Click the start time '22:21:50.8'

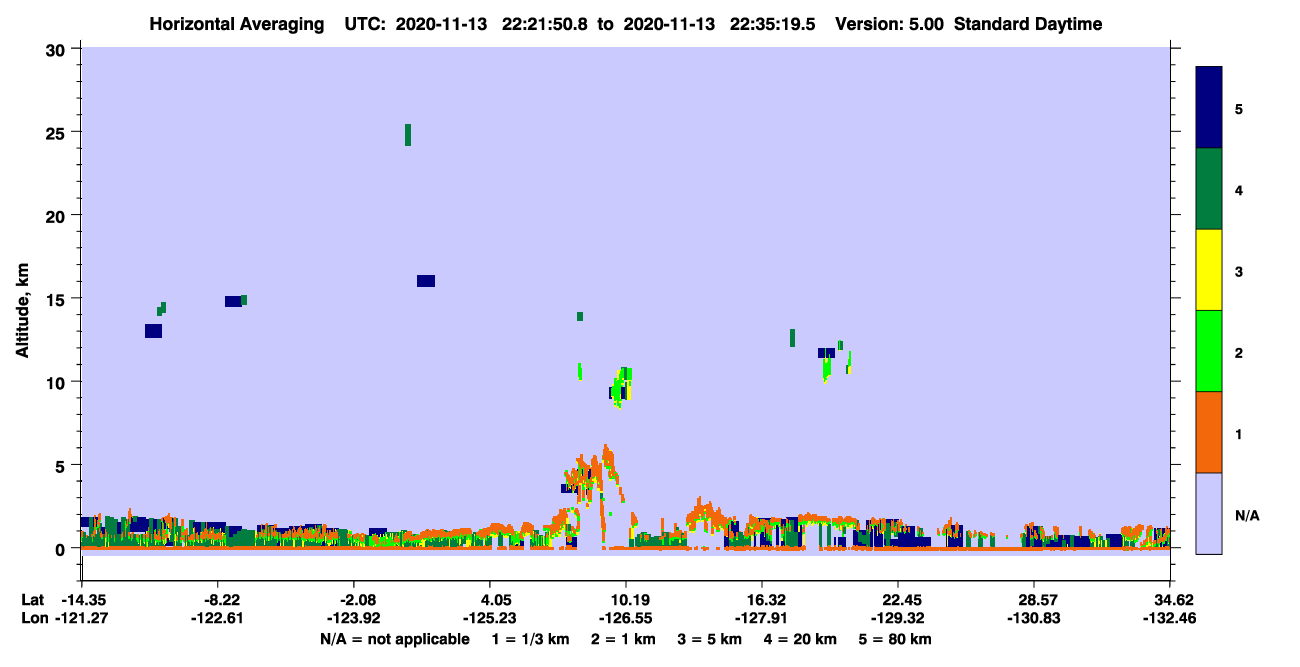[x=544, y=24]
